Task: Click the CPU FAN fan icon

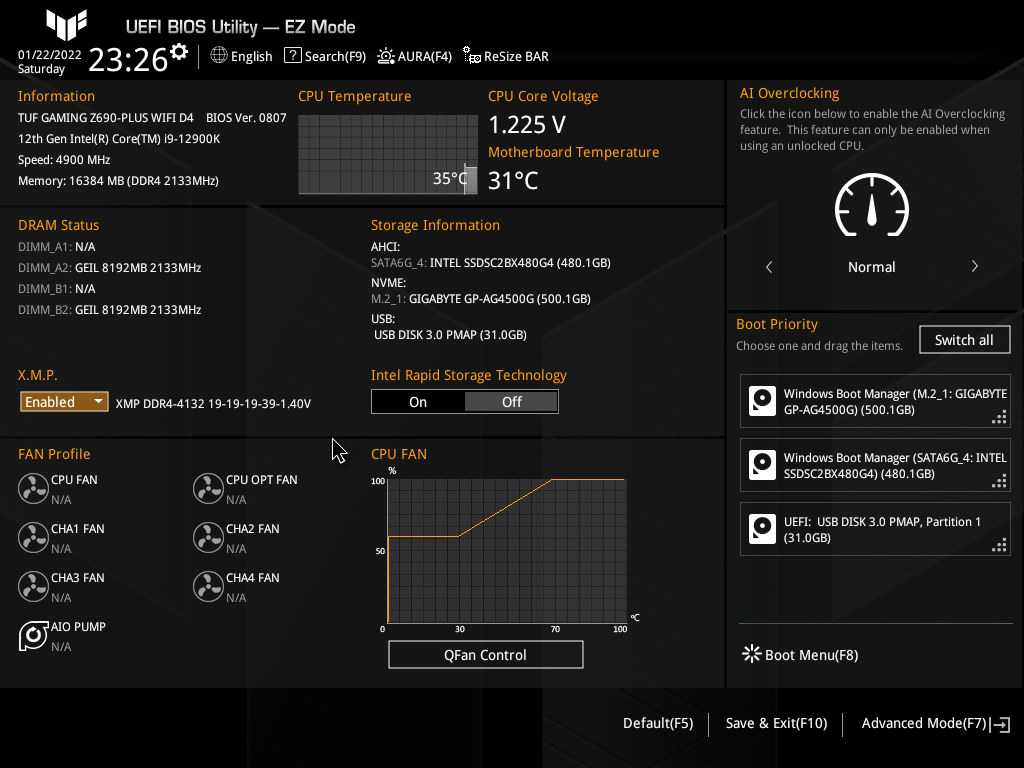Action: pyautogui.click(x=33, y=488)
